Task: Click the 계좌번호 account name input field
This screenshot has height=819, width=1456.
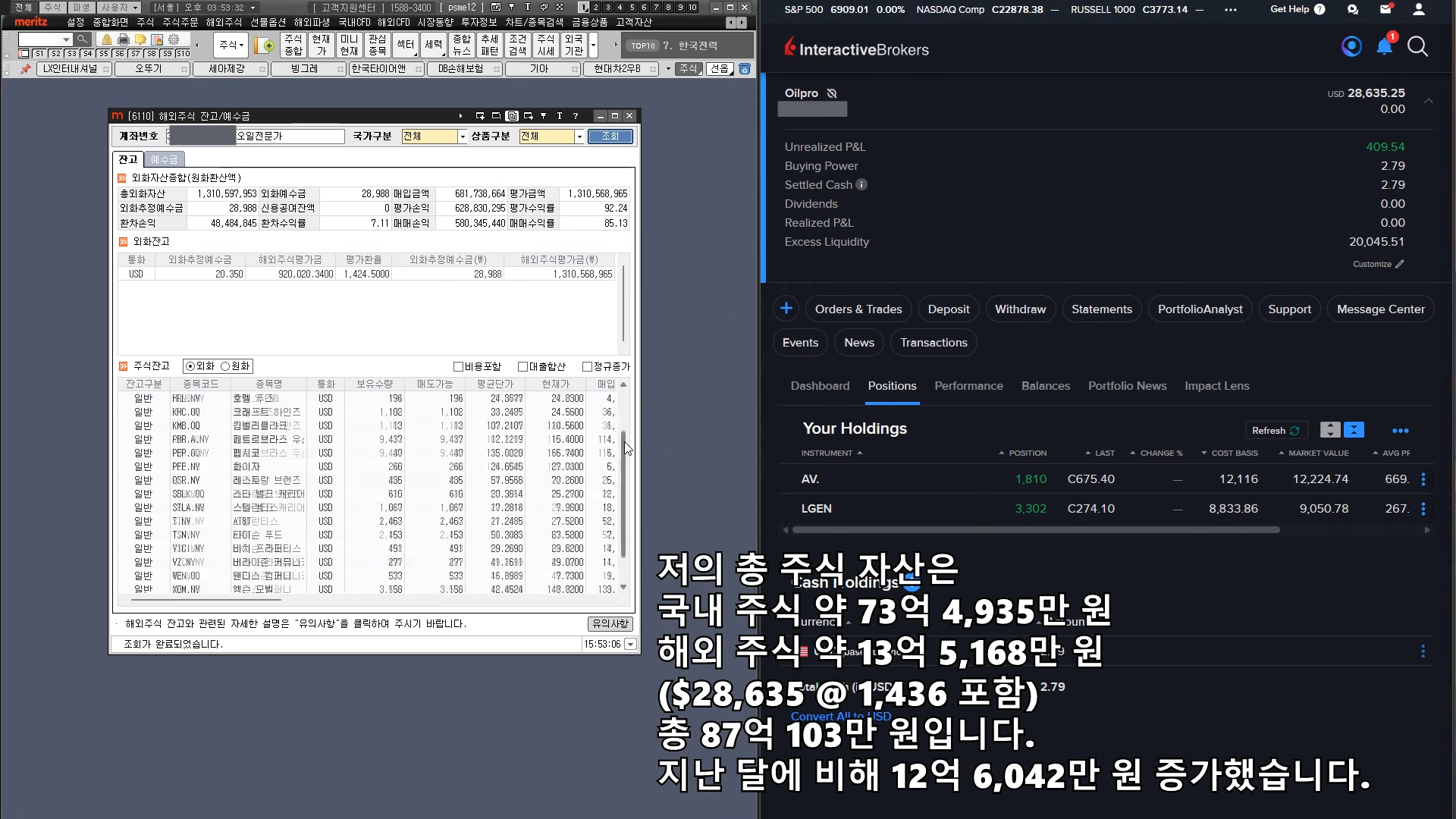Action: pyautogui.click(x=290, y=136)
